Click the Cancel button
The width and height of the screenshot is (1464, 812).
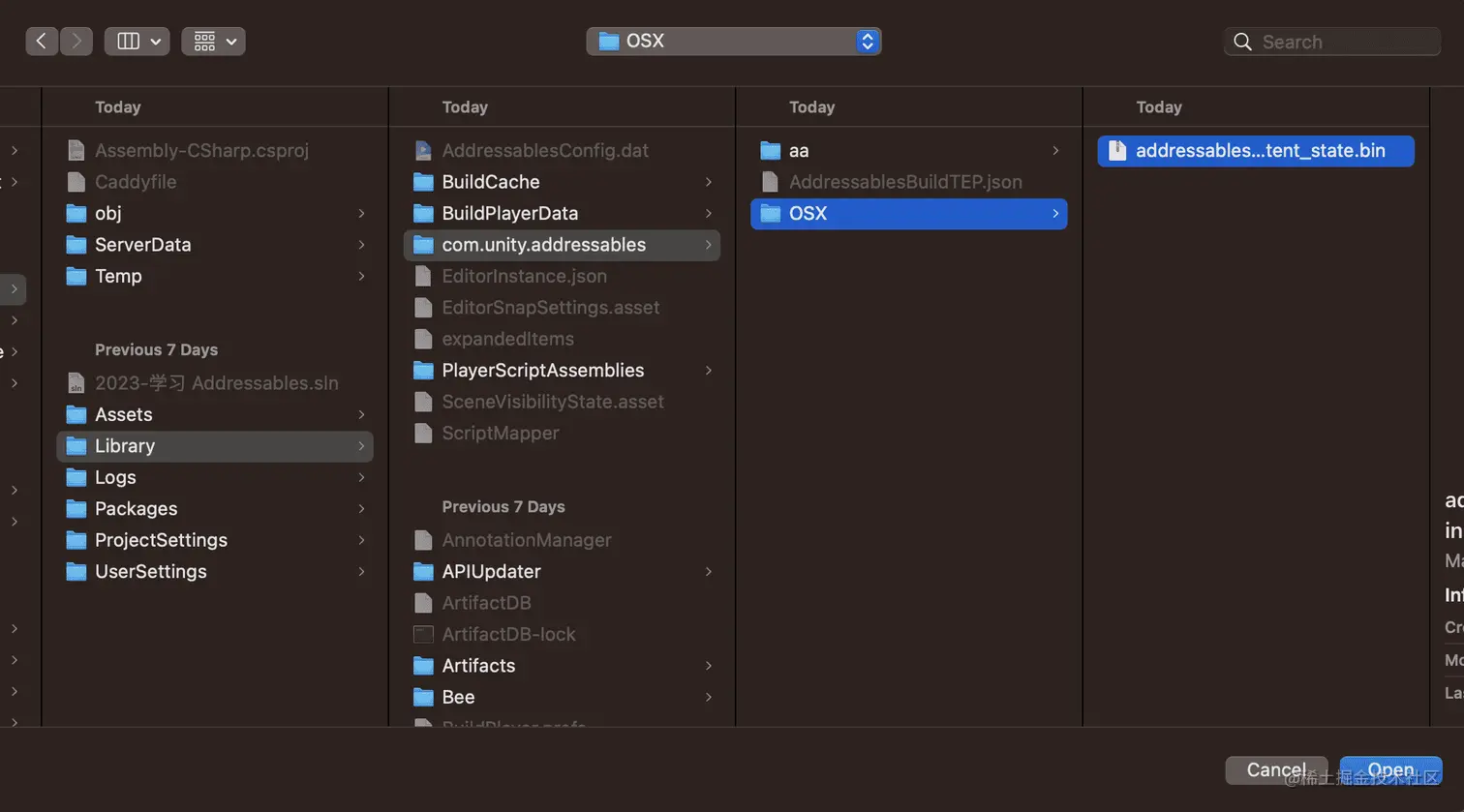(1275, 770)
